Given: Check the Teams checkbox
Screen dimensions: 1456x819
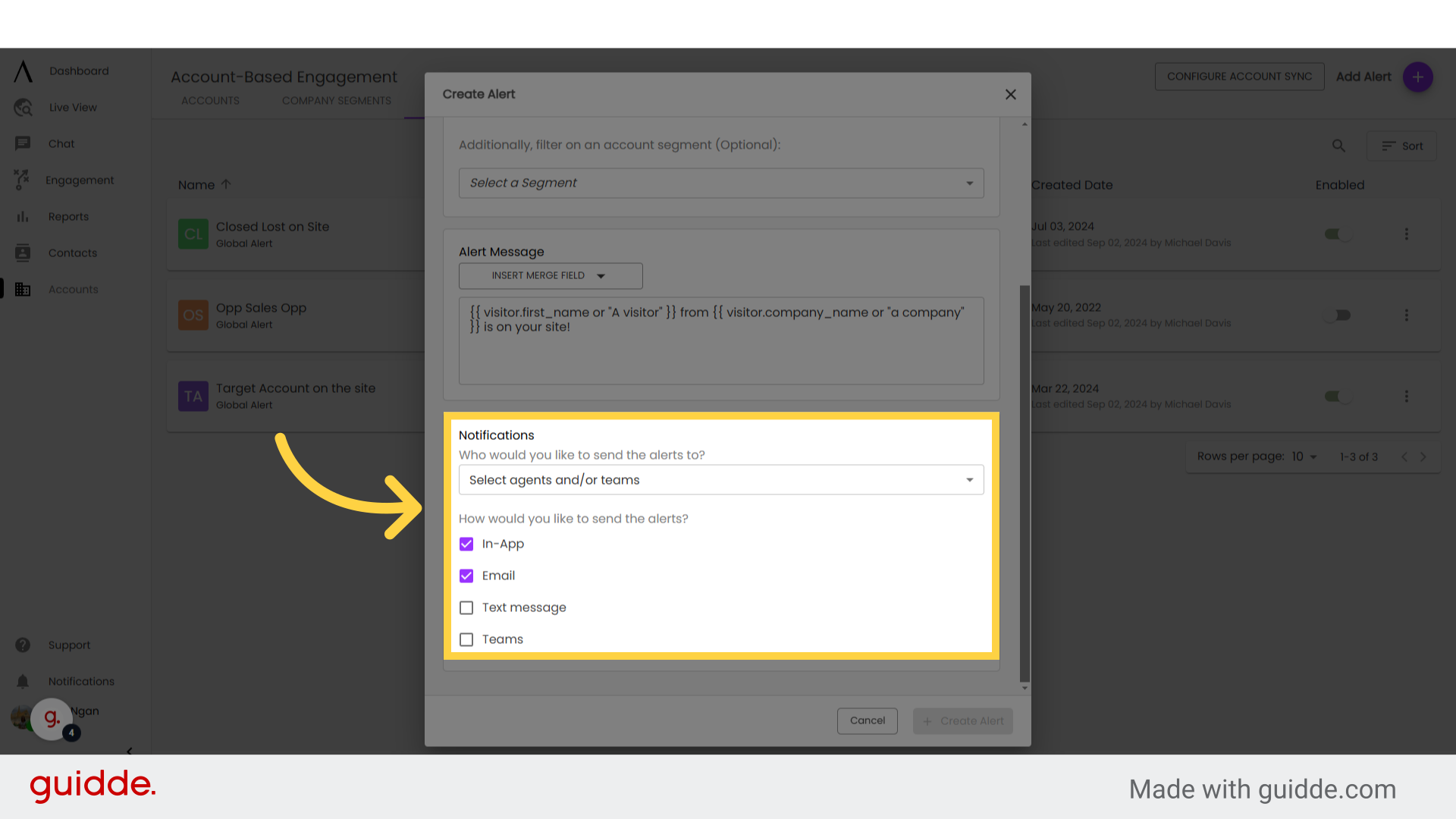Looking at the screenshot, I should coord(466,639).
